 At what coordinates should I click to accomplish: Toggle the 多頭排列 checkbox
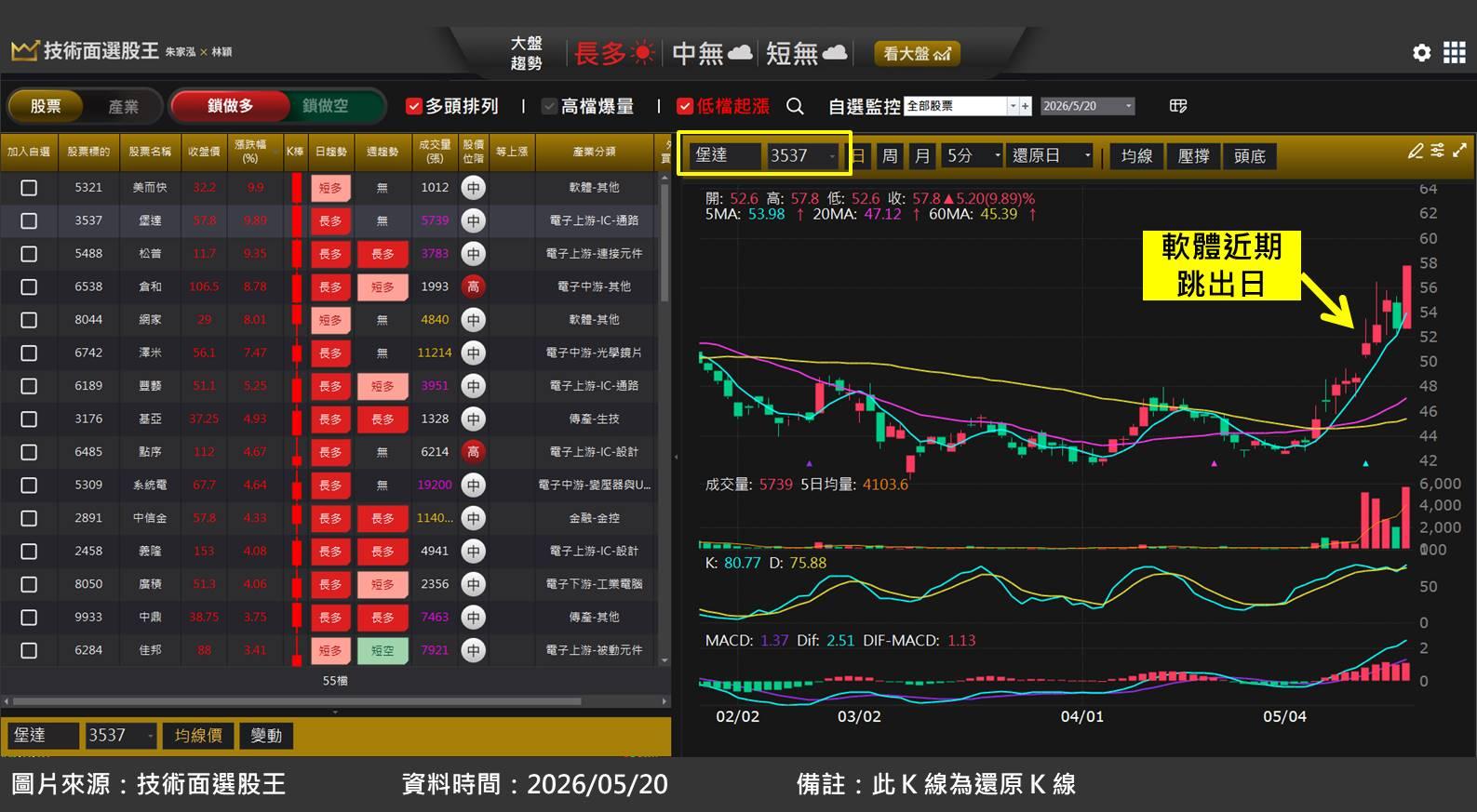414,106
